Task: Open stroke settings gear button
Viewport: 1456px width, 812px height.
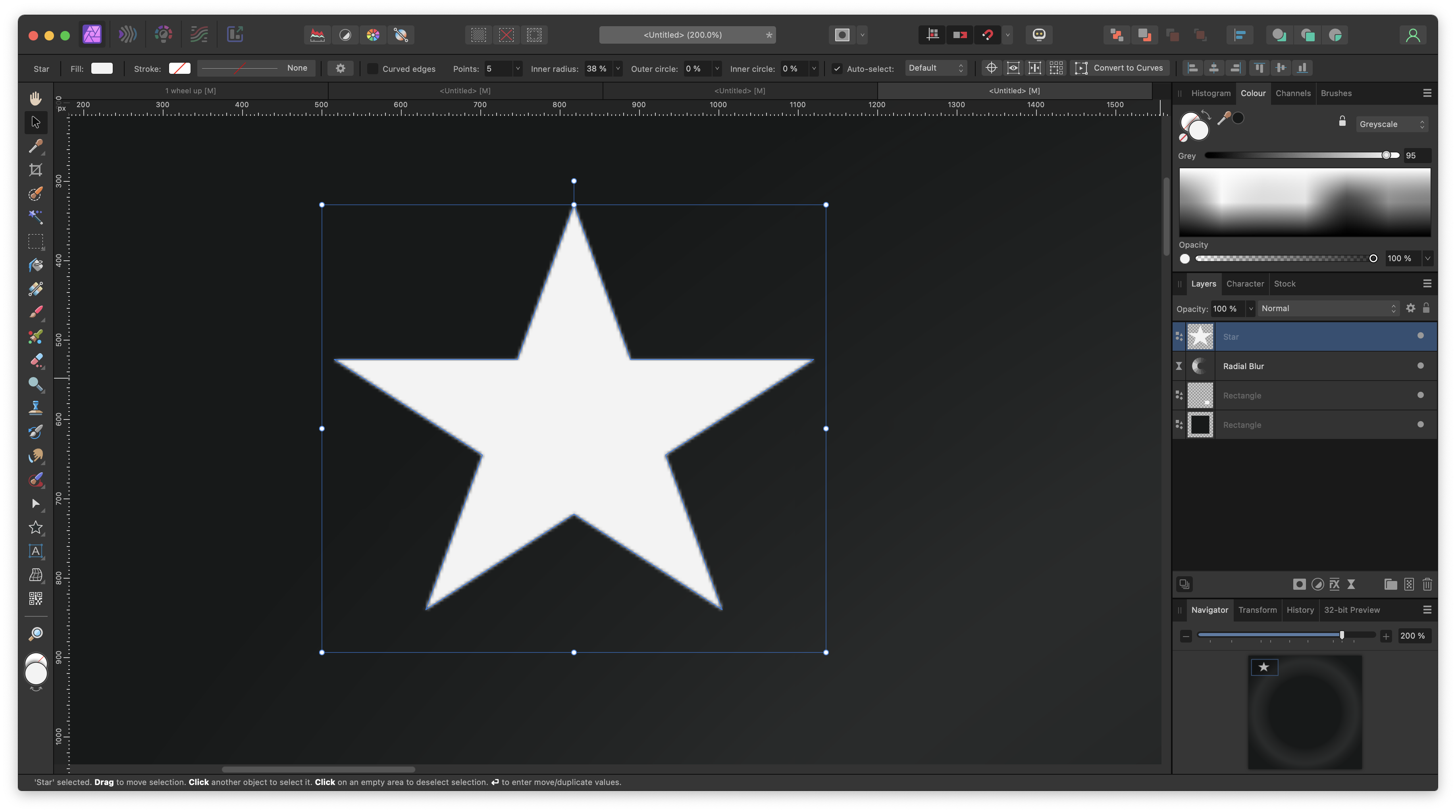Action: click(x=340, y=68)
